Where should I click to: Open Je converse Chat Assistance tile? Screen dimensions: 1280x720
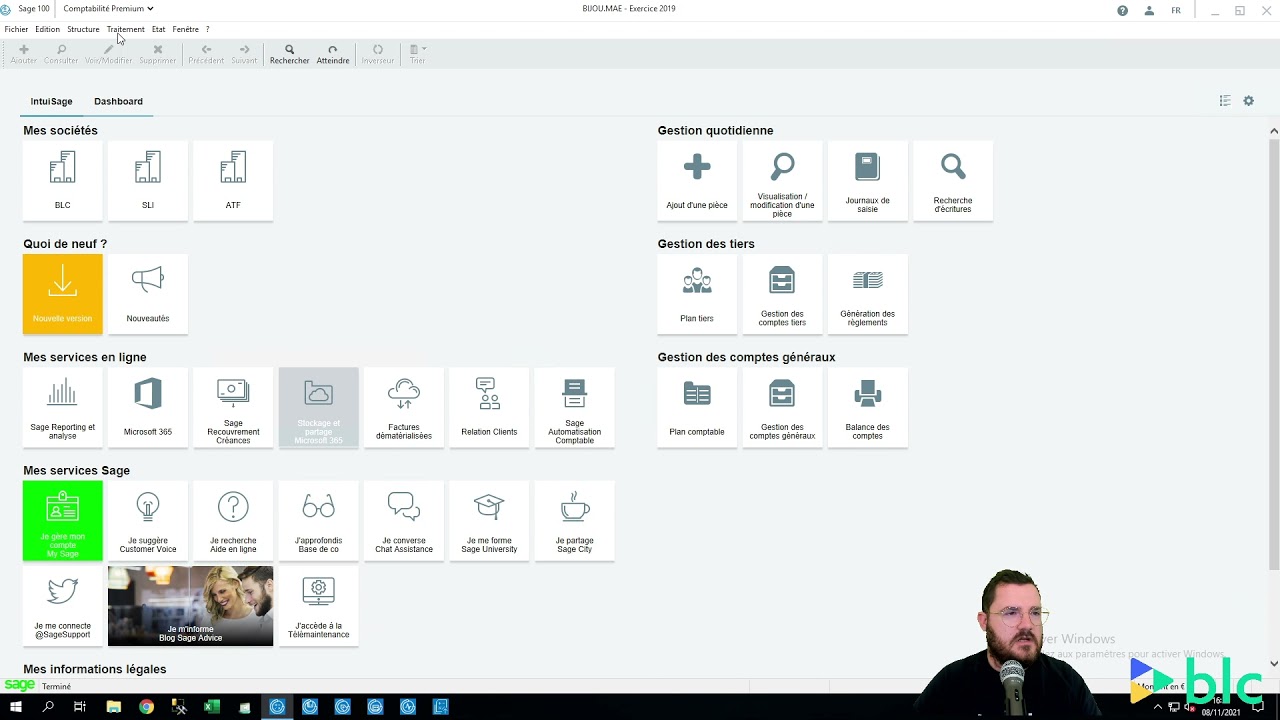pos(404,521)
